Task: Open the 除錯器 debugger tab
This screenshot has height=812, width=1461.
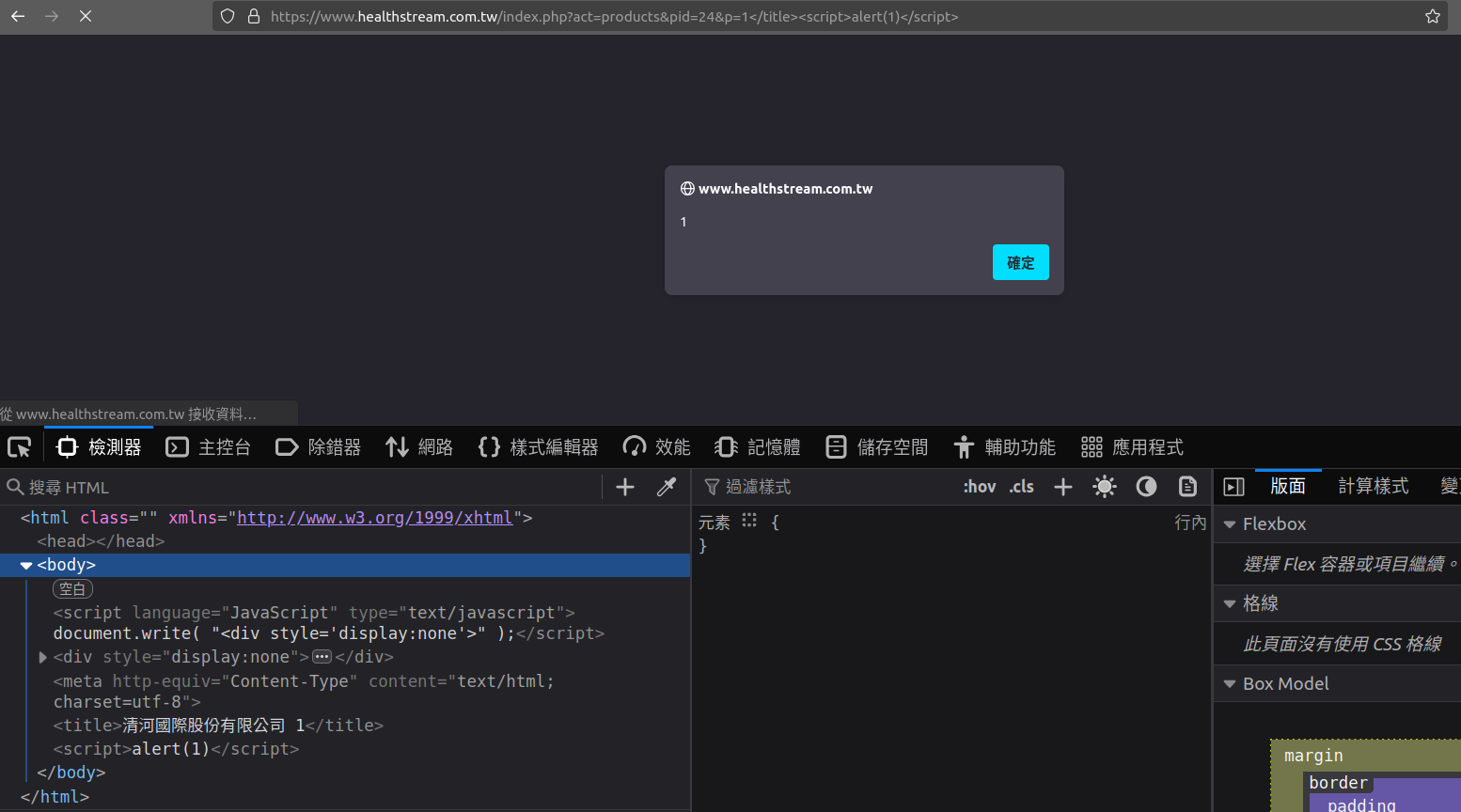Action: coord(318,447)
